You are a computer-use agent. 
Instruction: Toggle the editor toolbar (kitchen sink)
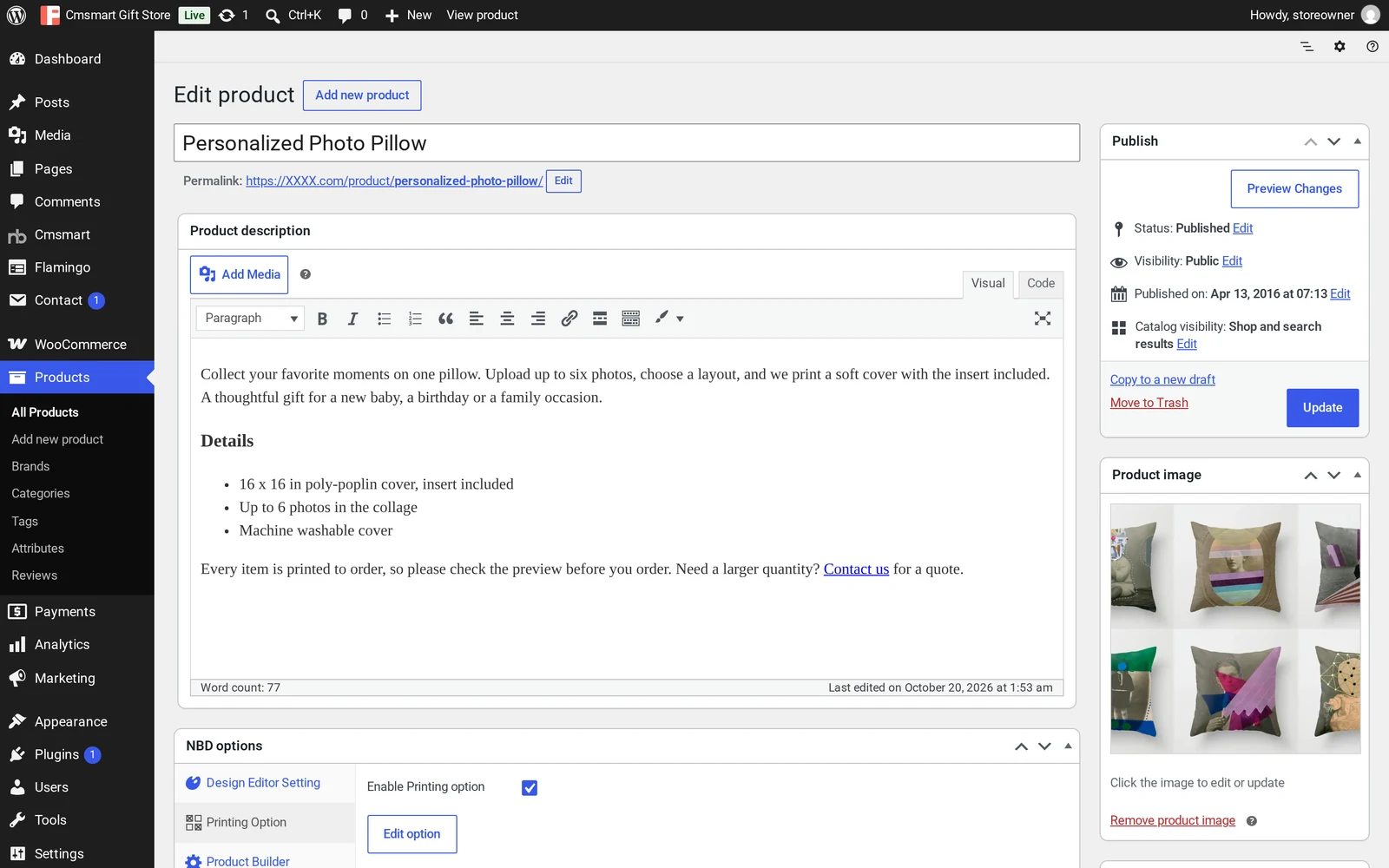pos(631,319)
